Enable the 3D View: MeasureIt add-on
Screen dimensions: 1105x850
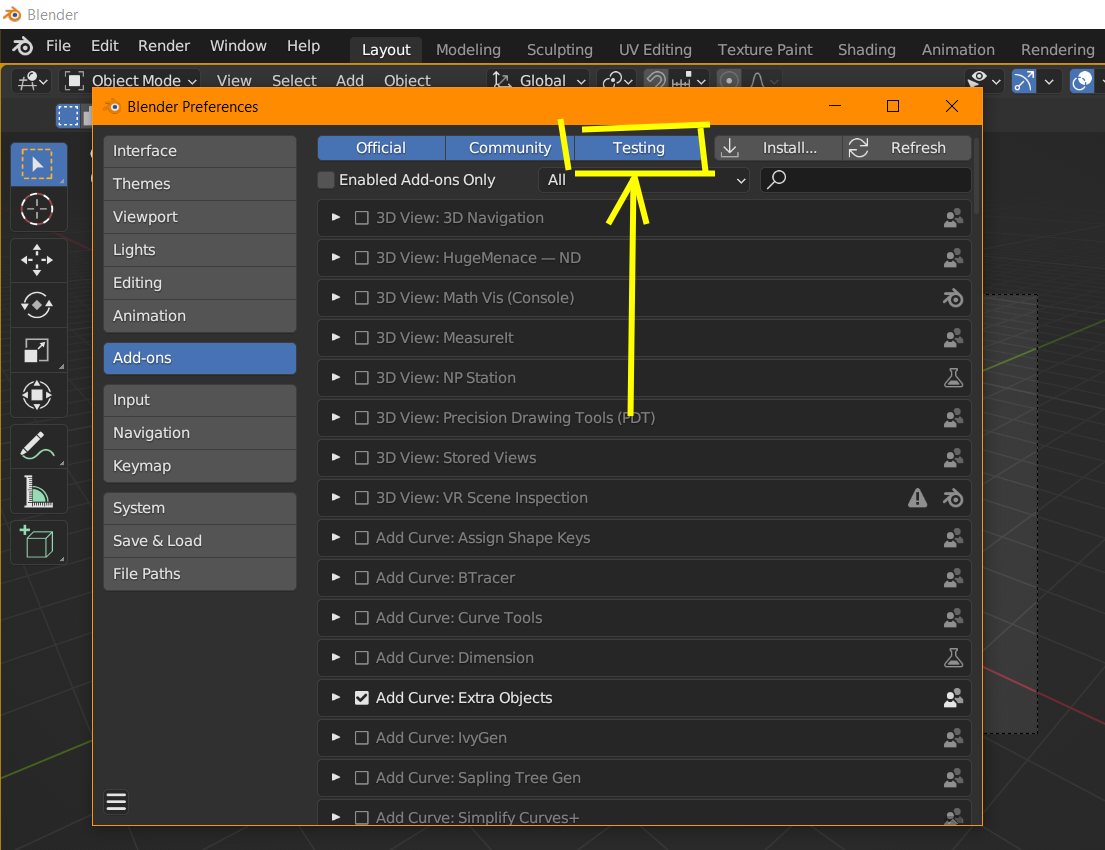[x=362, y=338]
